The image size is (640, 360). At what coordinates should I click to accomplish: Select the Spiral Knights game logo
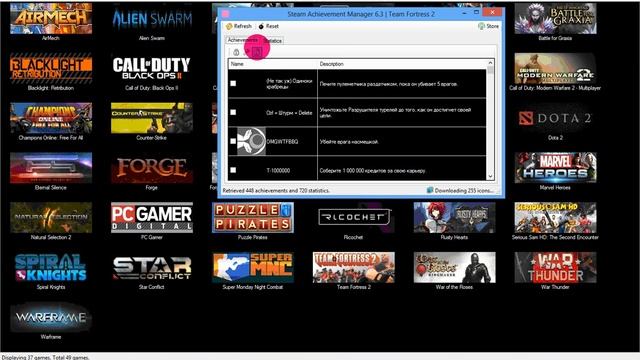click(51, 267)
